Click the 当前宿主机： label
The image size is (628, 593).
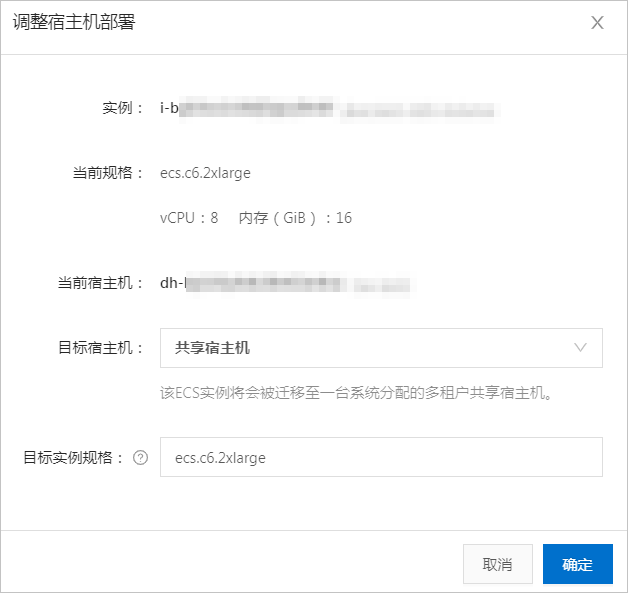coord(100,283)
